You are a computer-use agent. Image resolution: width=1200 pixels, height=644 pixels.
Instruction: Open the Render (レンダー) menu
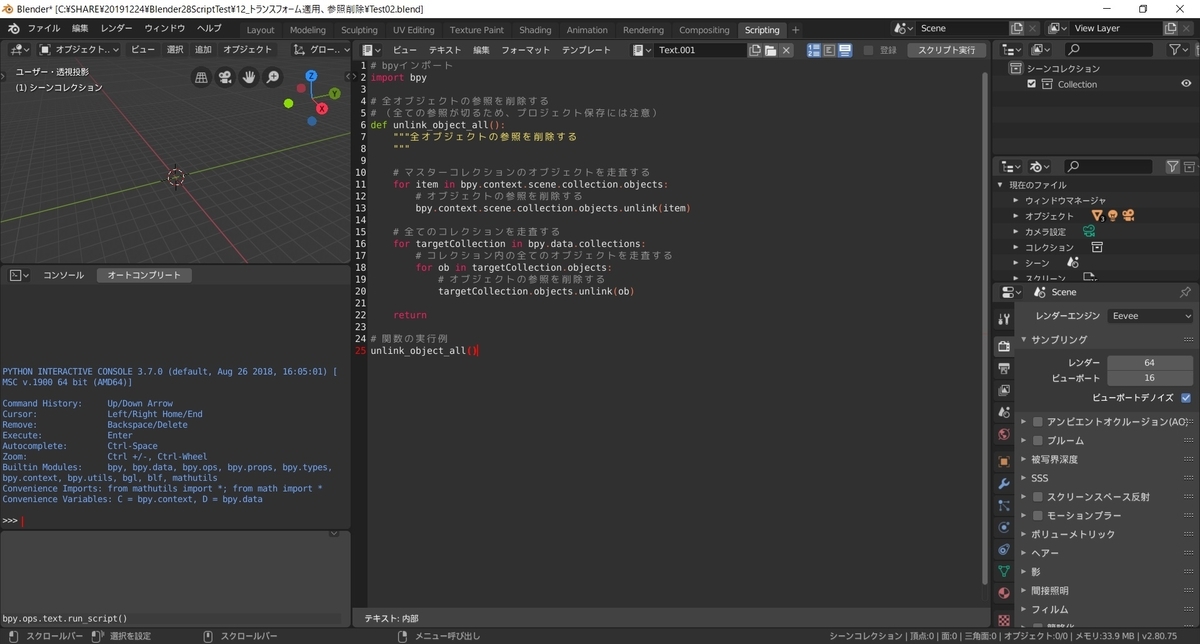(116, 29)
